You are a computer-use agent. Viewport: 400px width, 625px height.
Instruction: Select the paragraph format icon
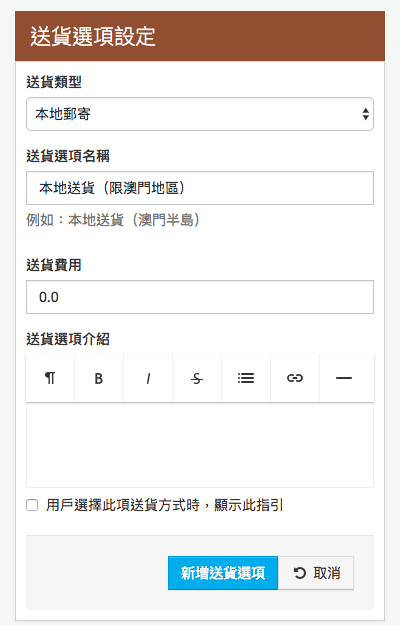coord(50,378)
